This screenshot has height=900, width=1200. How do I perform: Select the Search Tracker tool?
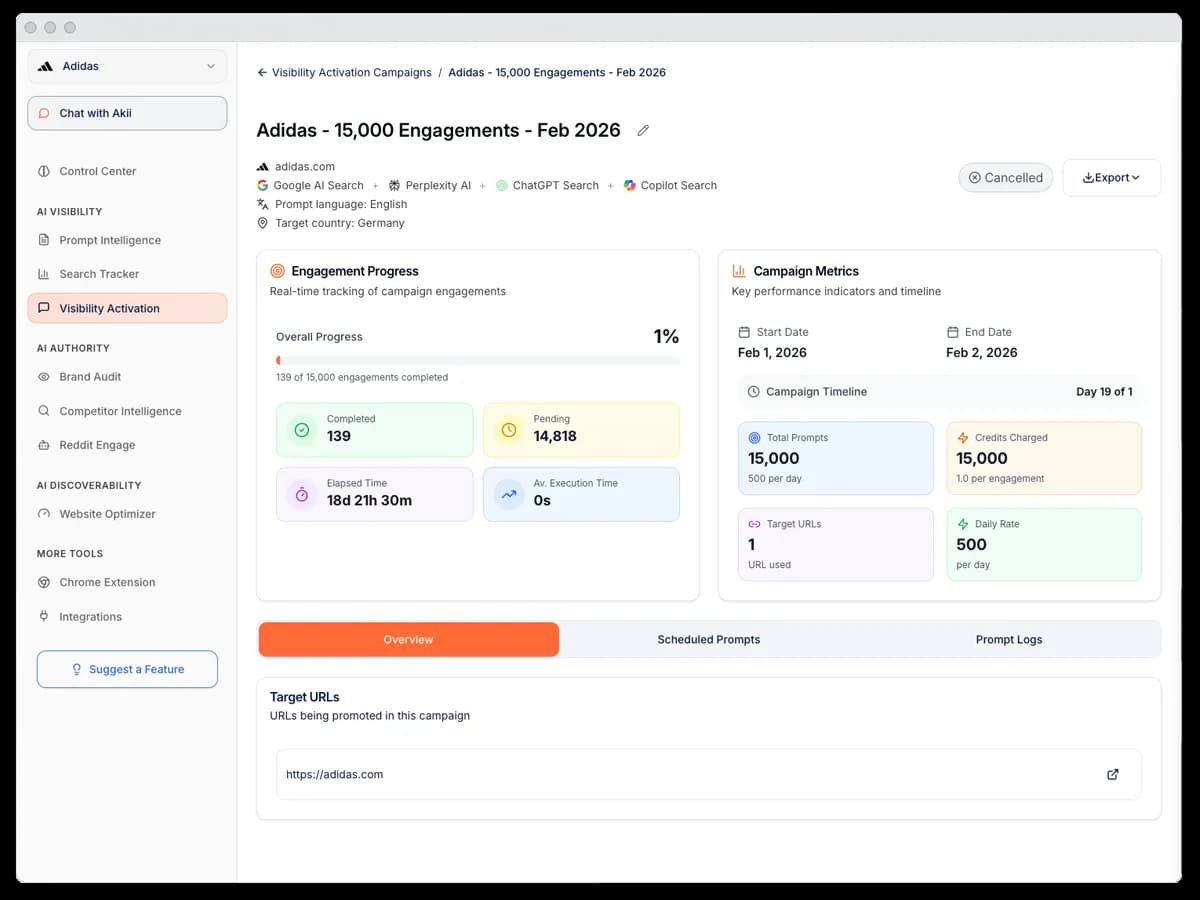[97, 273]
